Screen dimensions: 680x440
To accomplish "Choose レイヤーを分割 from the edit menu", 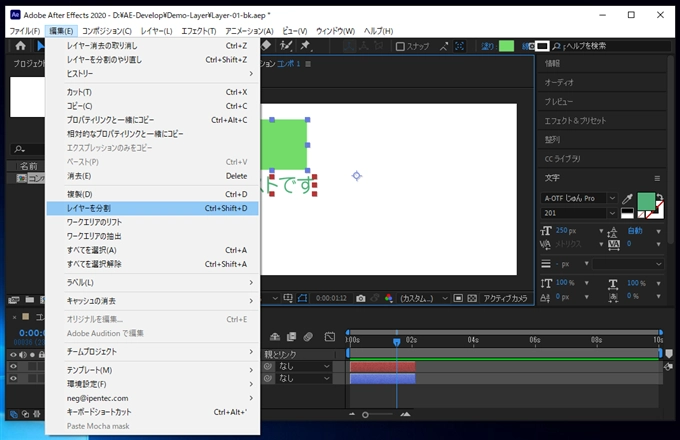I will [153, 208].
